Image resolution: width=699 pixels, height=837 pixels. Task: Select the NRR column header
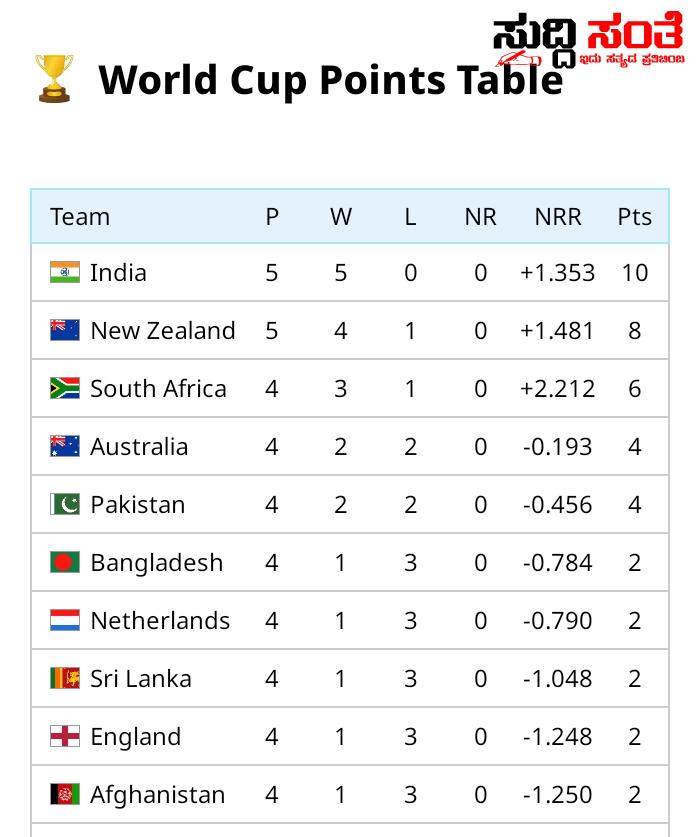pyautogui.click(x=558, y=217)
